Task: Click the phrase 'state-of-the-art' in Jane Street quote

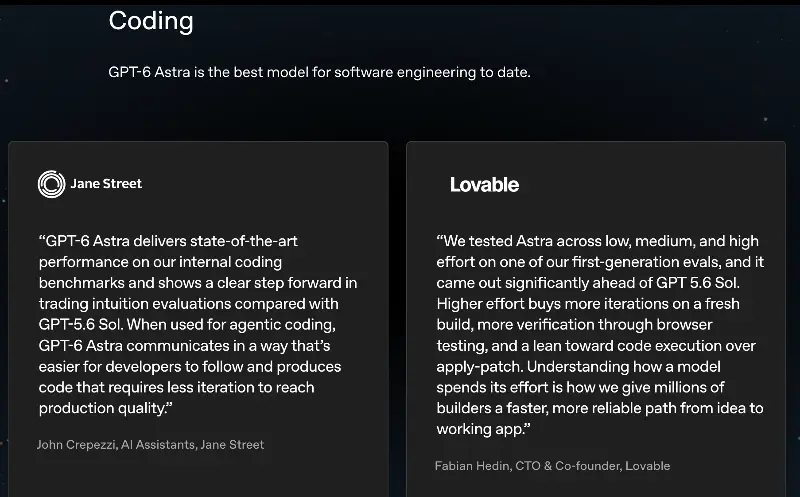Action: 237,241
